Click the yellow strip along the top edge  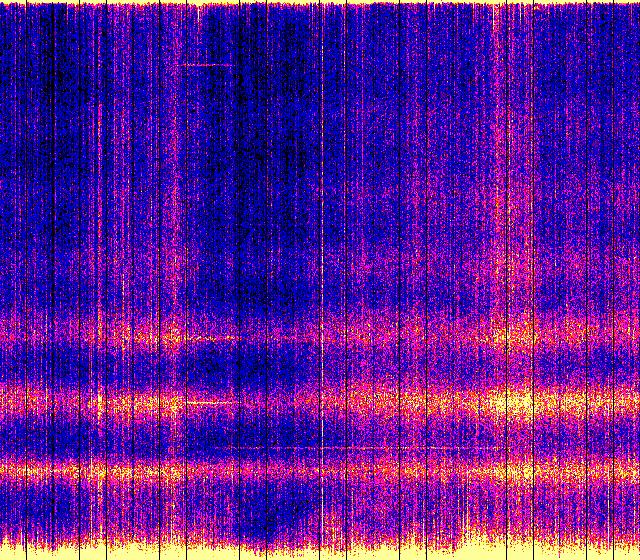pyautogui.click(x=320, y=3)
